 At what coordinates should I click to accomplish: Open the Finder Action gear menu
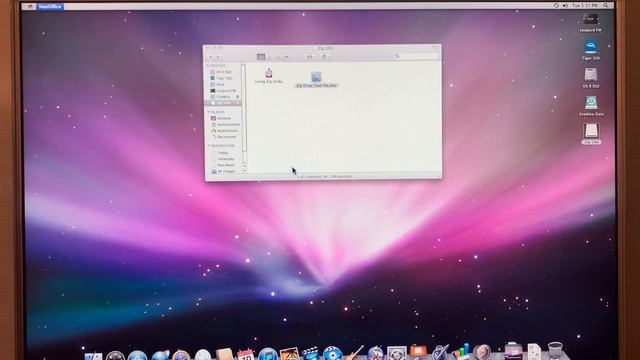(x=325, y=57)
